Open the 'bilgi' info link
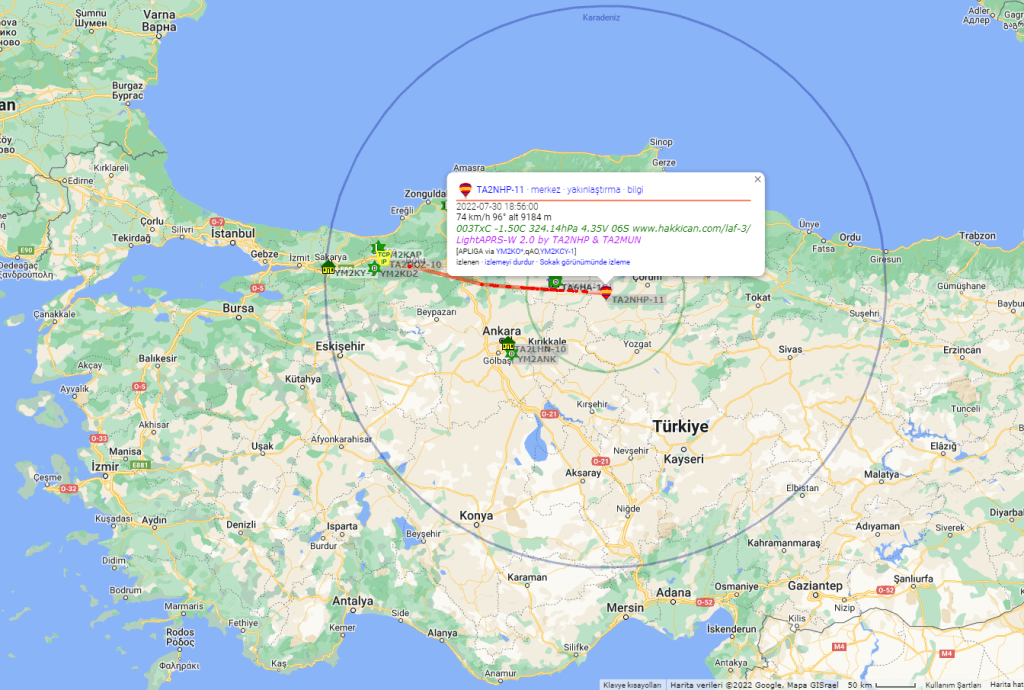The width and height of the screenshot is (1024, 690). click(635, 189)
